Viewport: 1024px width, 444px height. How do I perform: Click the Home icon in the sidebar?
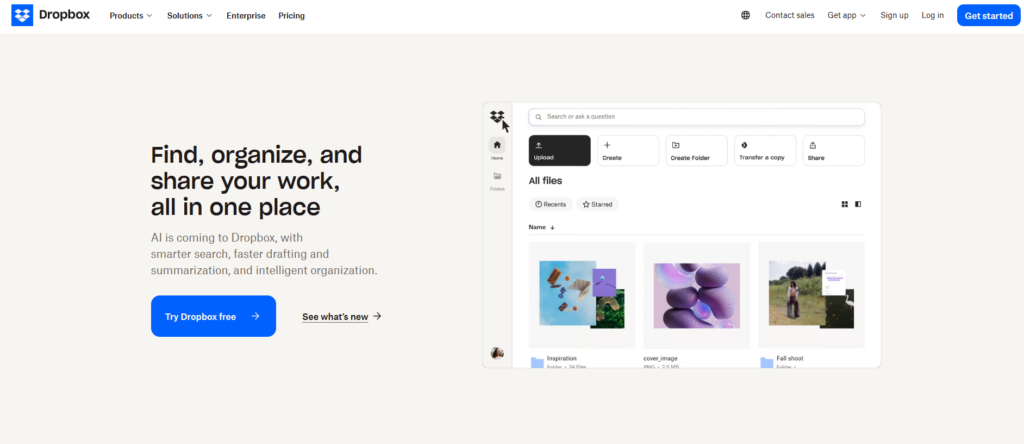[x=497, y=146]
